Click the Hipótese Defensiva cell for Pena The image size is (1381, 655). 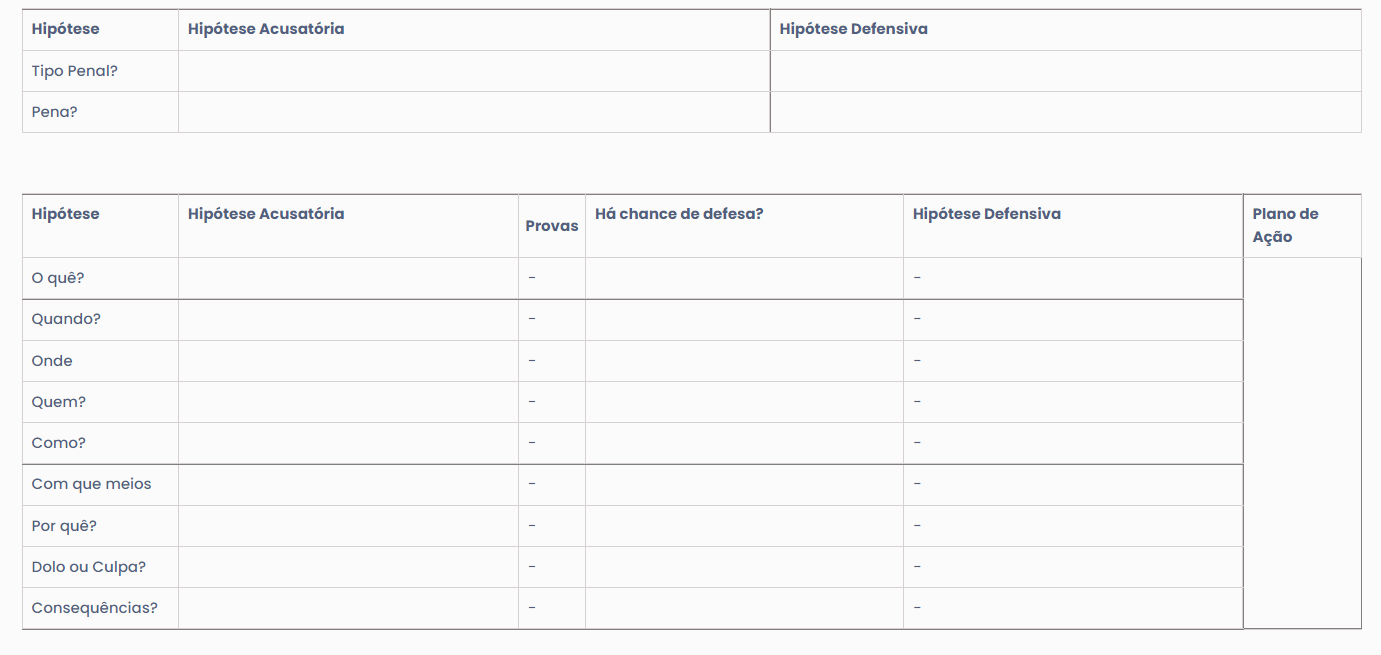(1065, 112)
